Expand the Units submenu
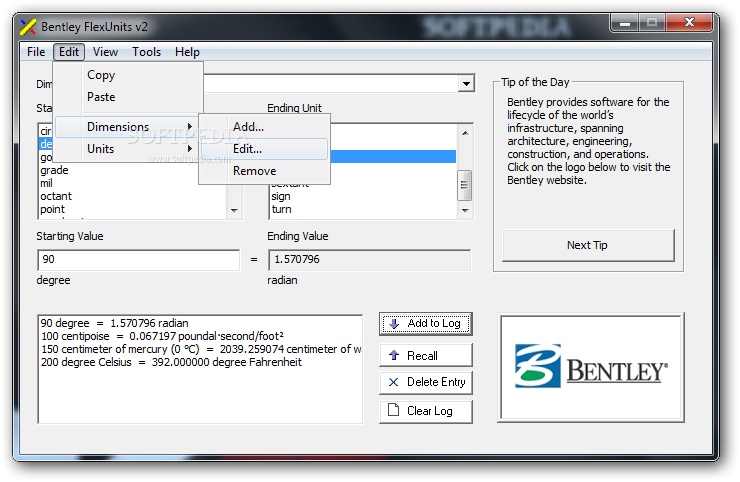Viewport: 740px width, 482px height. pyautogui.click(x=126, y=149)
